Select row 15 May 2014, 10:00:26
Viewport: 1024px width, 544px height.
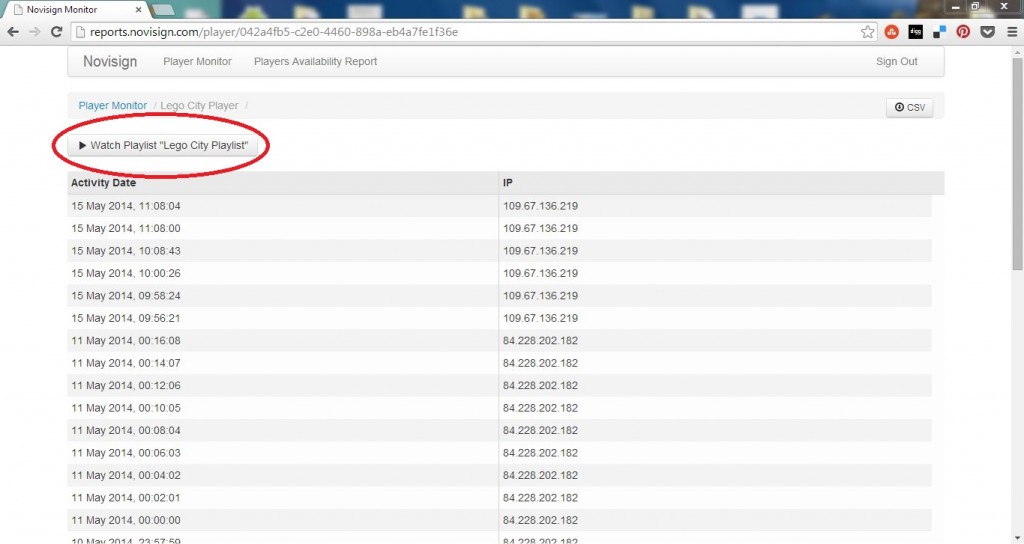(x=500, y=273)
